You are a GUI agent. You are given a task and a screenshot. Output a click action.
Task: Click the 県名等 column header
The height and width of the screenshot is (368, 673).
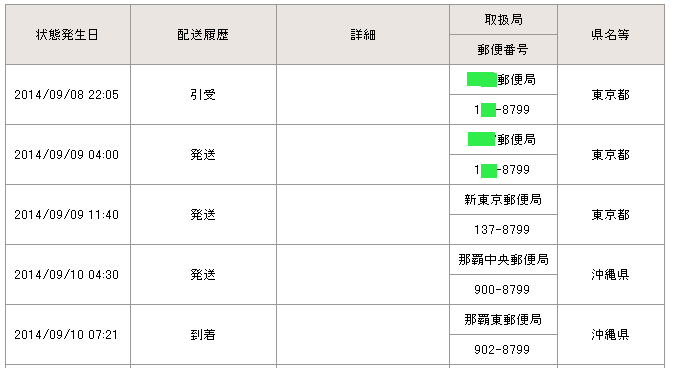tap(611, 35)
